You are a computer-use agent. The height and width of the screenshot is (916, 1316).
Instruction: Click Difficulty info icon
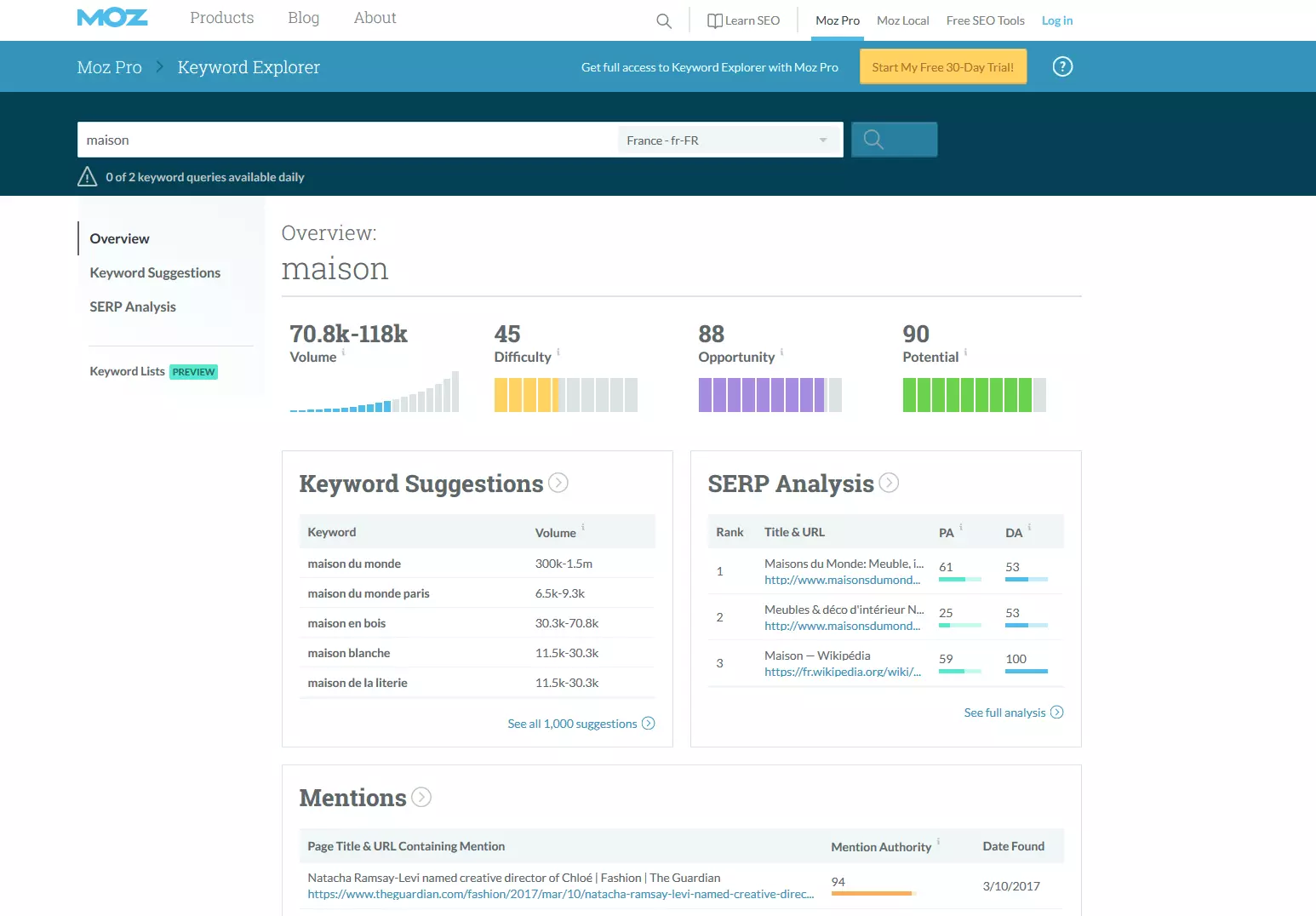[558, 352]
